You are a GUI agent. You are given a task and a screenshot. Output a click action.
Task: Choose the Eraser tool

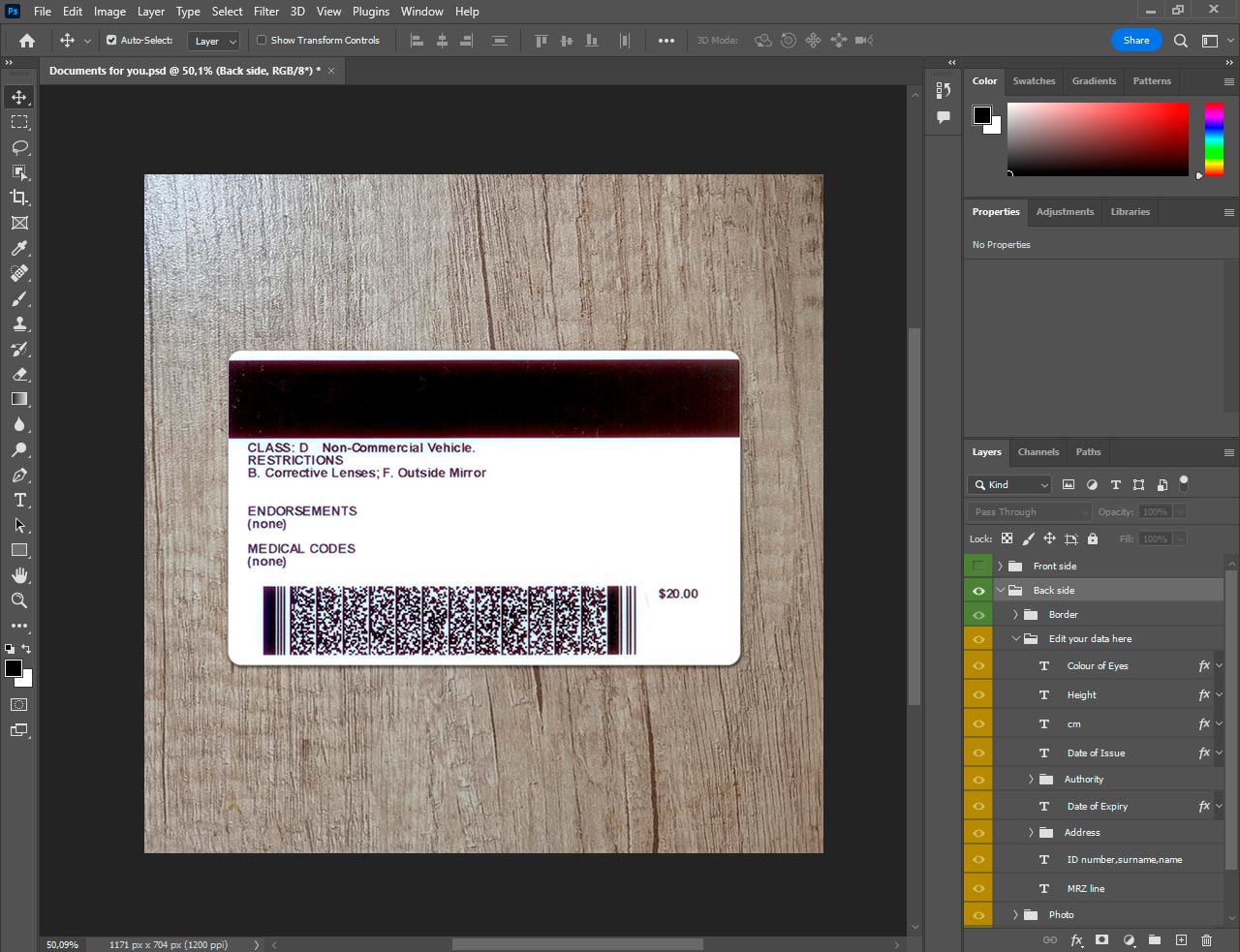point(19,374)
